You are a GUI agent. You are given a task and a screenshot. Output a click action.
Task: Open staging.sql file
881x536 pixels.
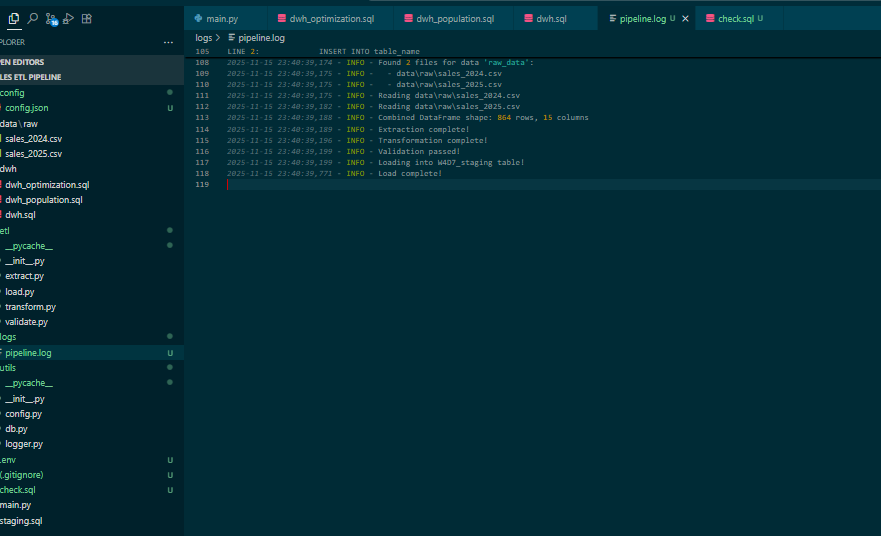92,521
